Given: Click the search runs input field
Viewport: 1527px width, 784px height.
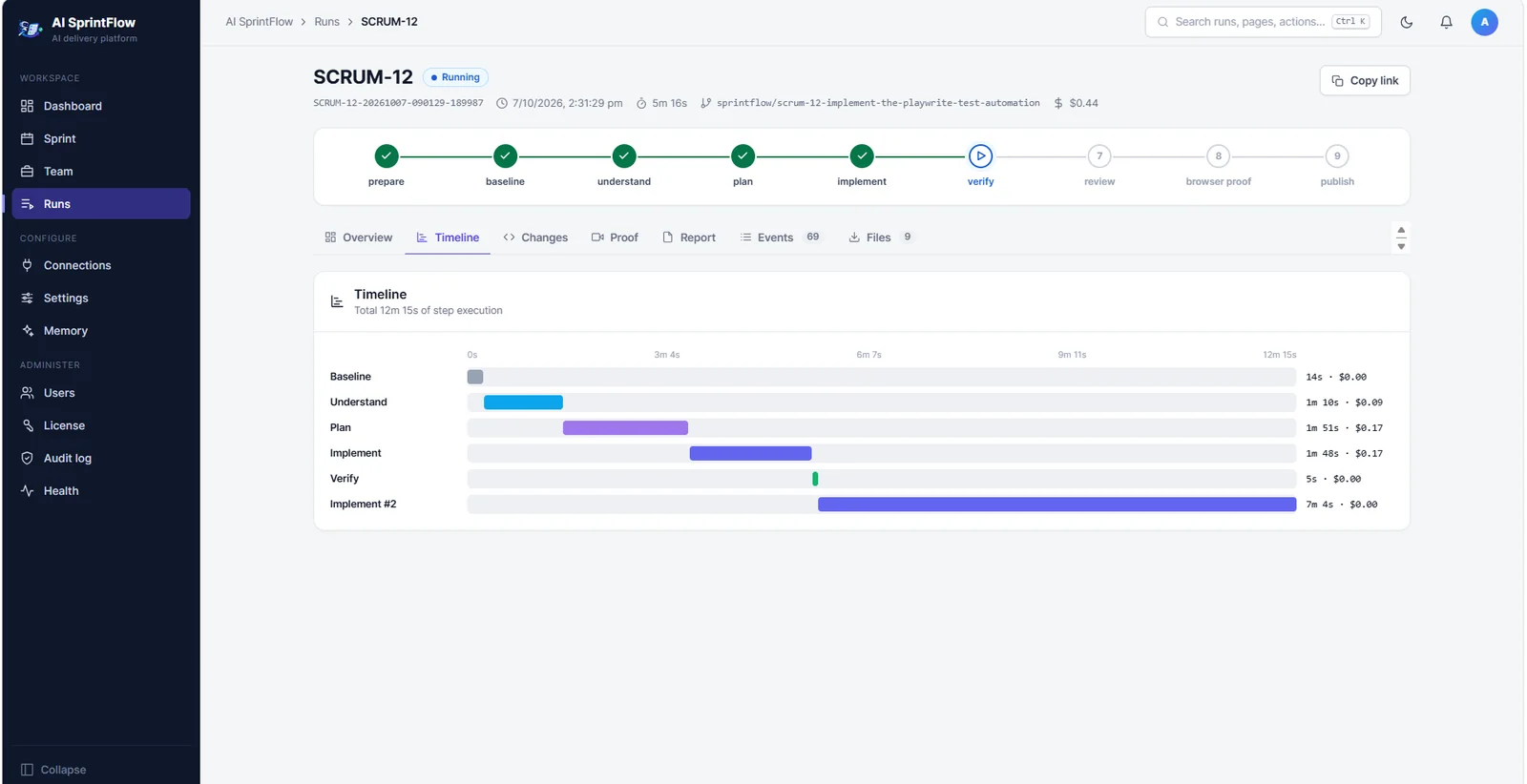Looking at the screenshot, I should [1263, 22].
